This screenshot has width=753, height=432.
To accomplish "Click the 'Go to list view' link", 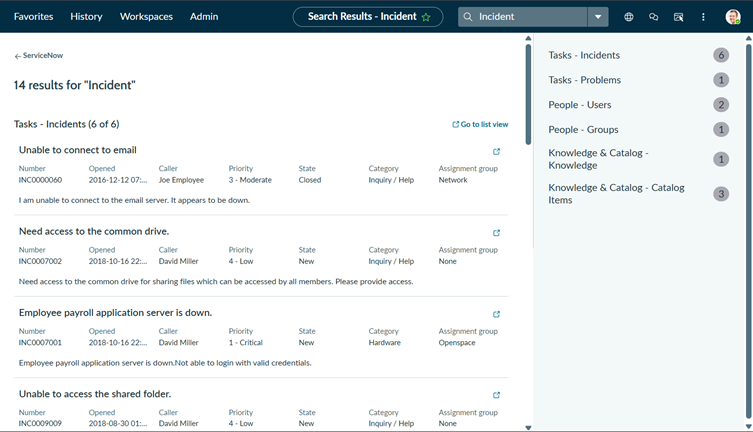I will (481, 125).
